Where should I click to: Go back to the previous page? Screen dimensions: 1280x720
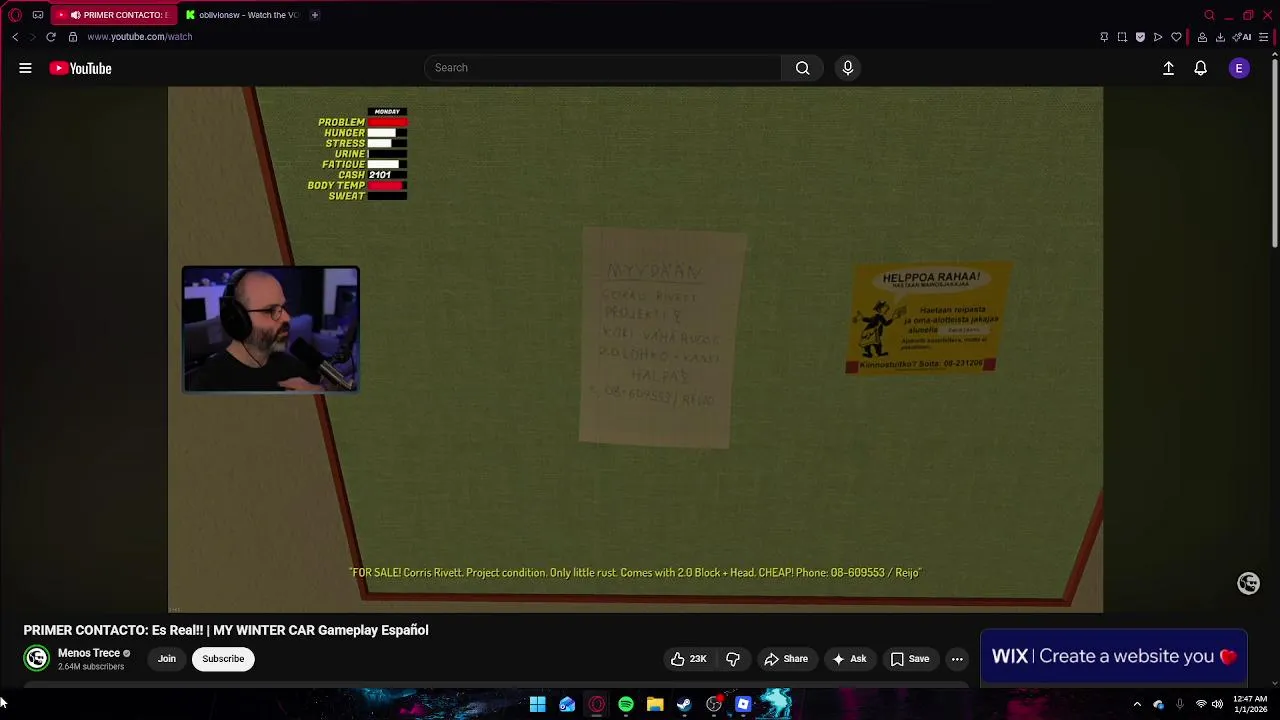coord(15,37)
